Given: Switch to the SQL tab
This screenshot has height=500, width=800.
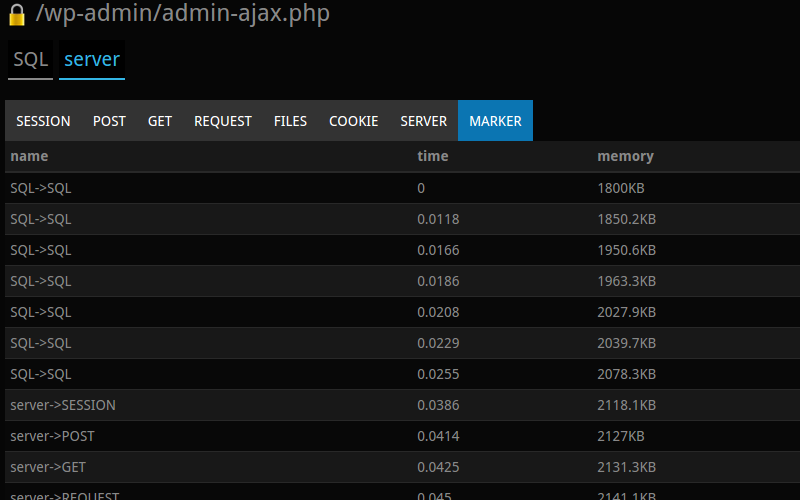Looking at the screenshot, I should click(x=31, y=60).
